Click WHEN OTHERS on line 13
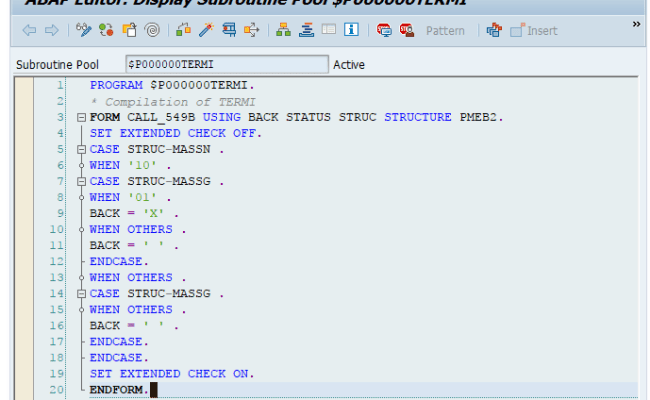The image size is (650, 400). 138,277
